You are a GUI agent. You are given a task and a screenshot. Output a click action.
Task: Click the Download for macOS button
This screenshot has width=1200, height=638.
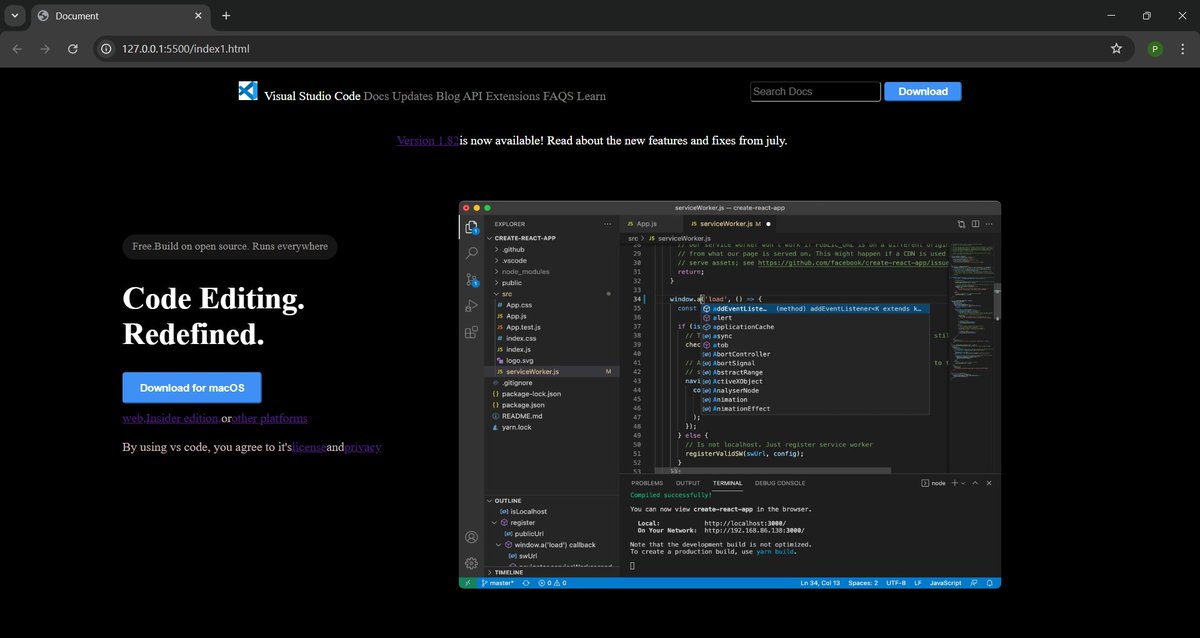[192, 387]
